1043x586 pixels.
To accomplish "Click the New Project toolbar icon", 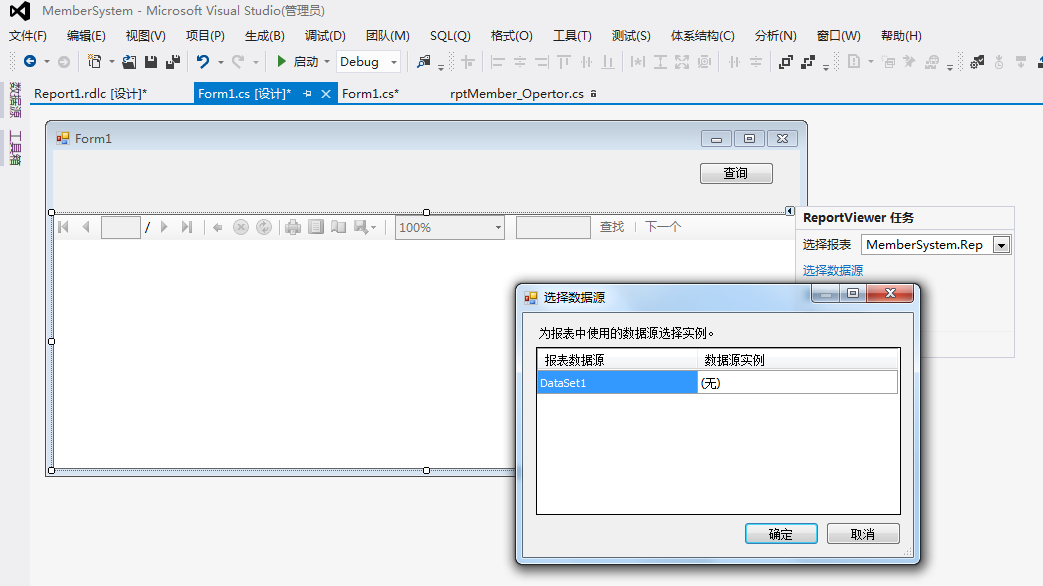I will 94,62.
